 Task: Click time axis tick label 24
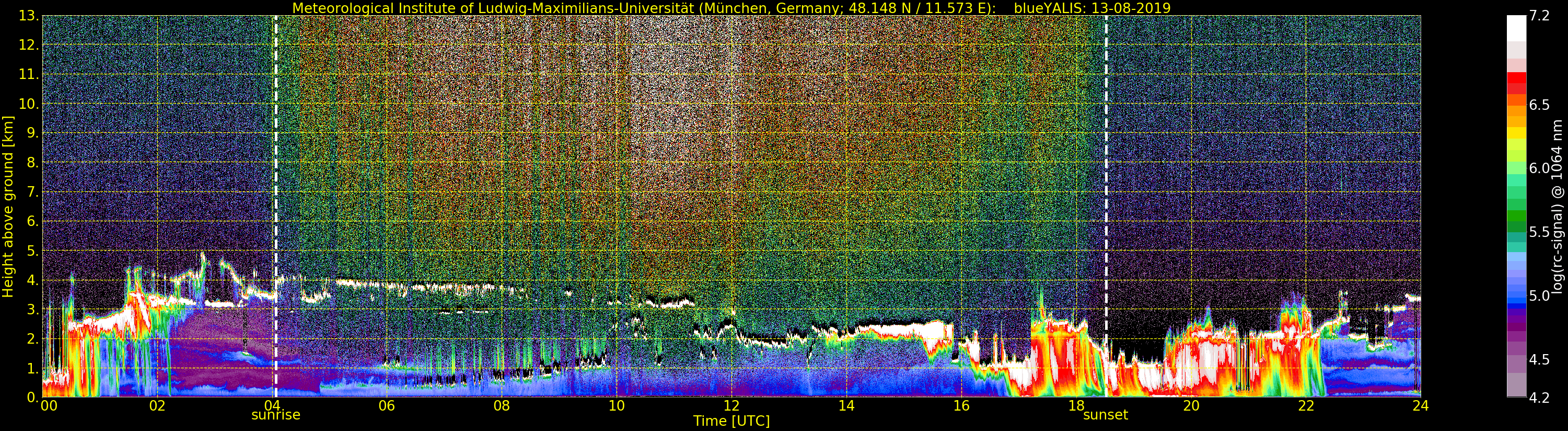coord(1421,406)
